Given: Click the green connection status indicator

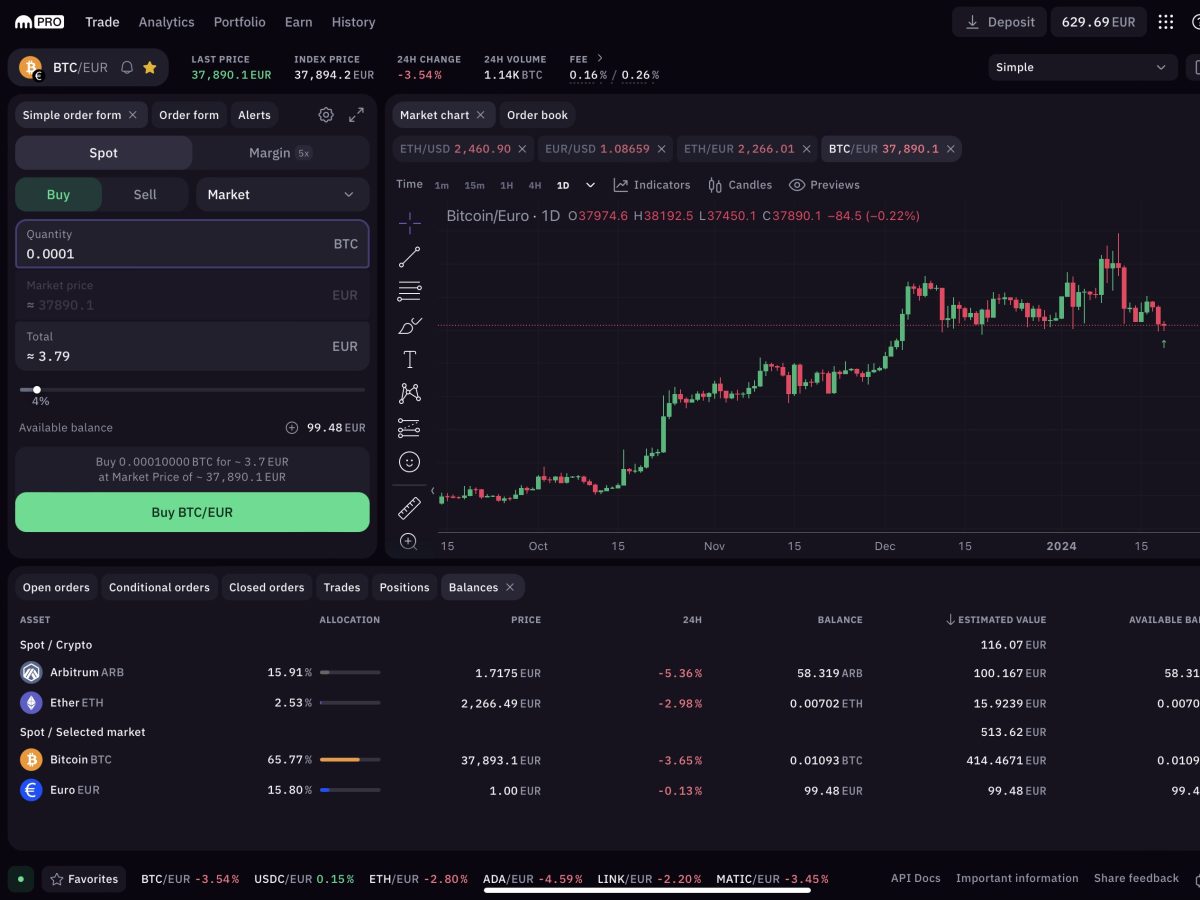Looking at the screenshot, I should [x=20, y=879].
